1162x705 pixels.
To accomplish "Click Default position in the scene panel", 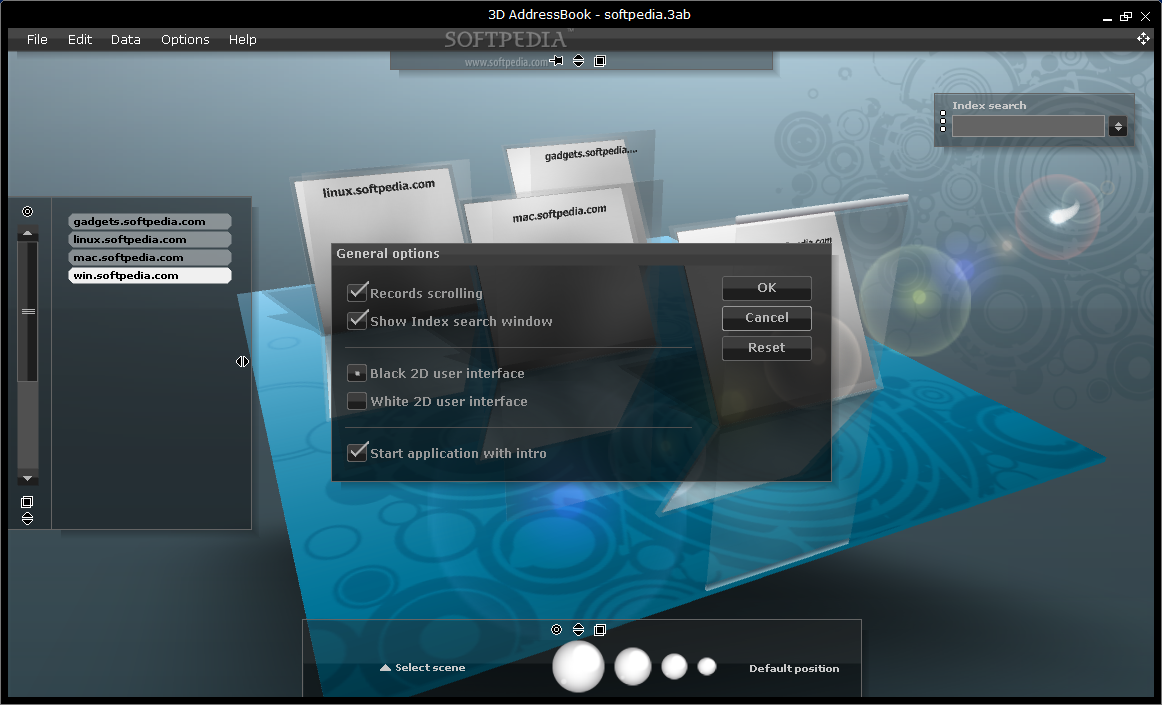I will point(794,668).
